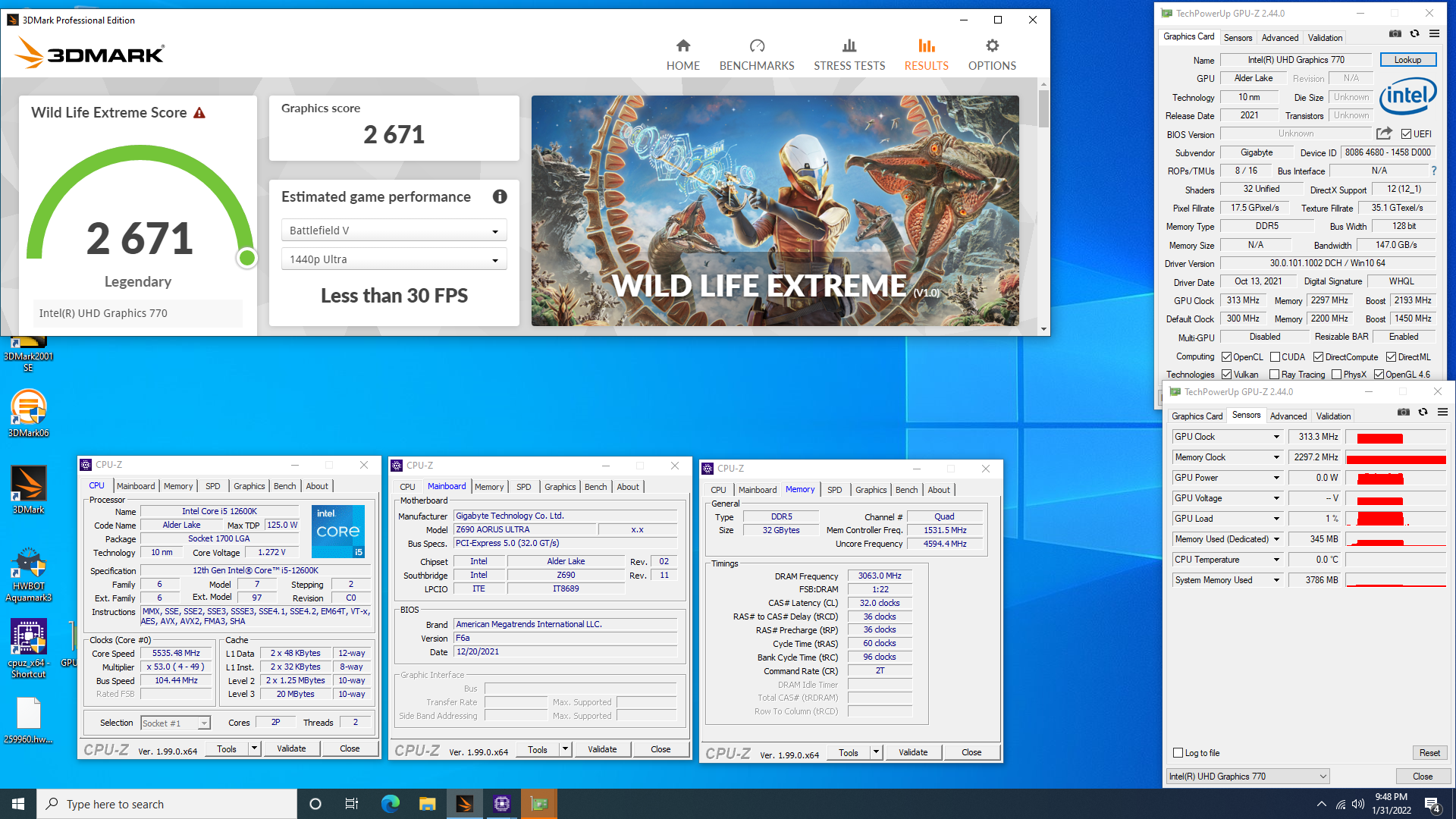Image resolution: width=1456 pixels, height=819 pixels.
Task: Click Reset in GPU-Z Sensors window
Action: click(x=1429, y=753)
